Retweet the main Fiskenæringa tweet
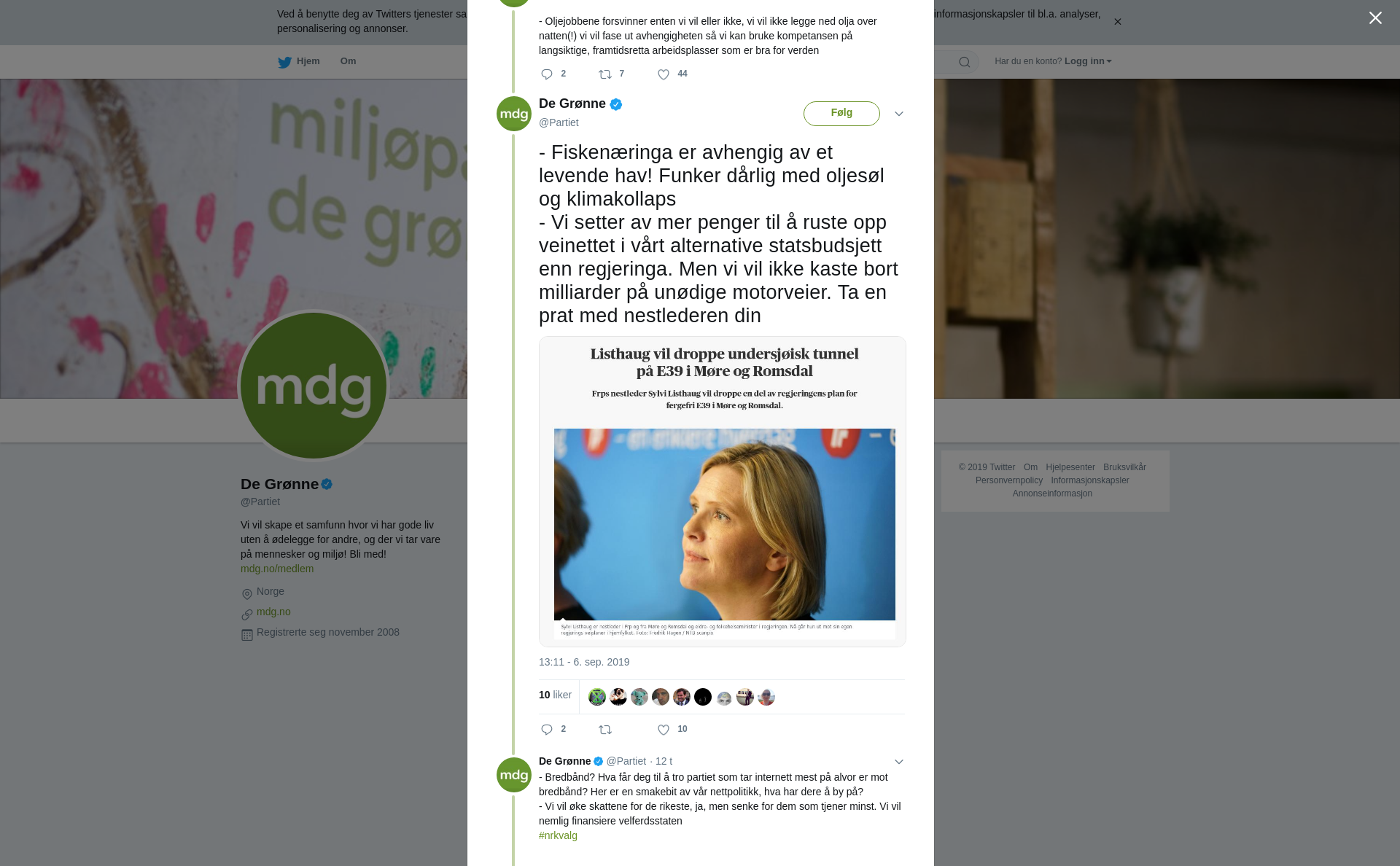The height and width of the screenshot is (866, 1400). [605, 730]
